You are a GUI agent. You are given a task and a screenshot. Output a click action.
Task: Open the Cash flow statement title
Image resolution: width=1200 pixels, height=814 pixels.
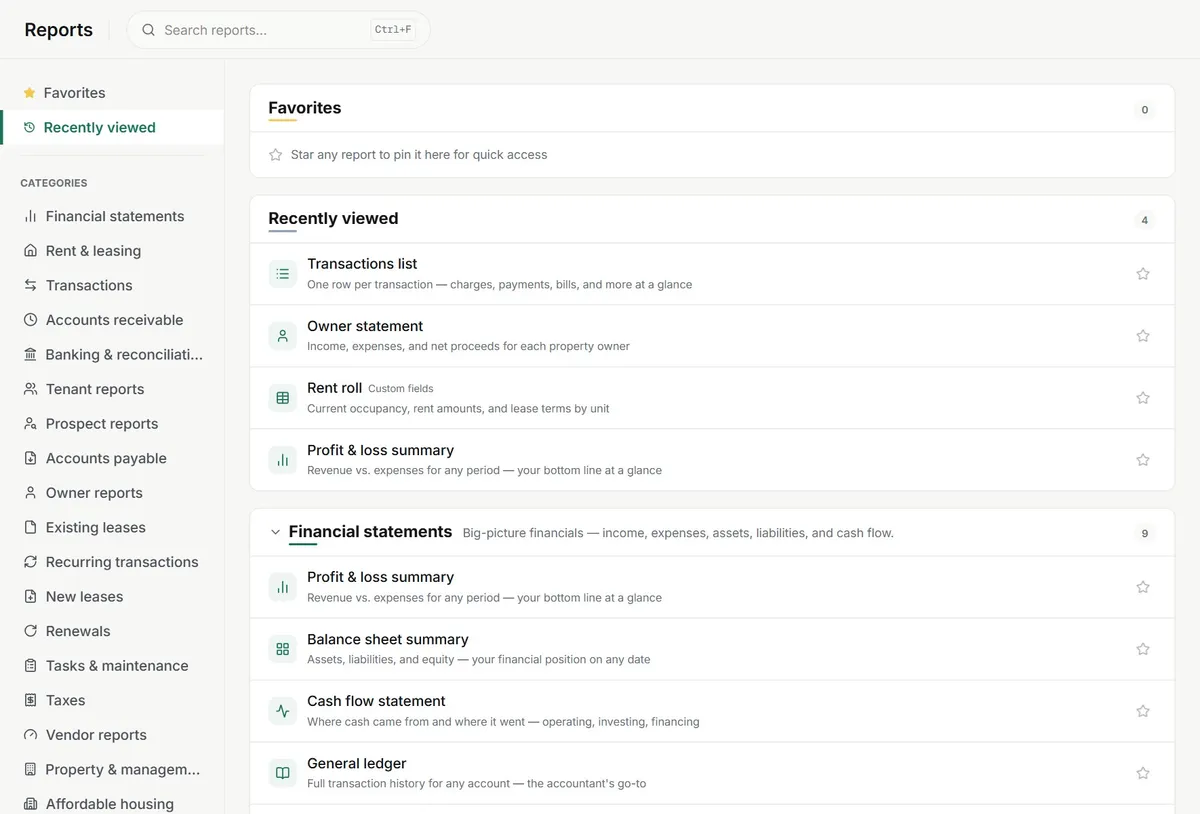pyautogui.click(x=376, y=701)
